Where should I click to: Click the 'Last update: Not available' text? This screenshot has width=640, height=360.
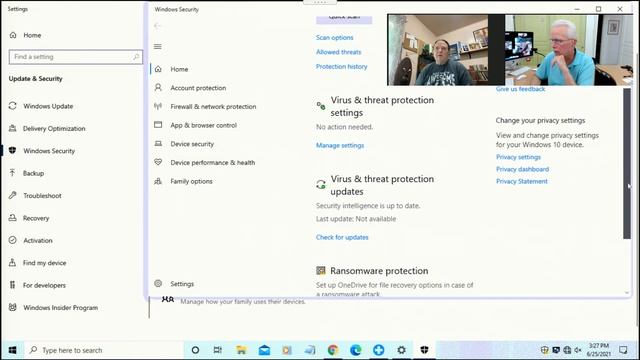pos(356,219)
